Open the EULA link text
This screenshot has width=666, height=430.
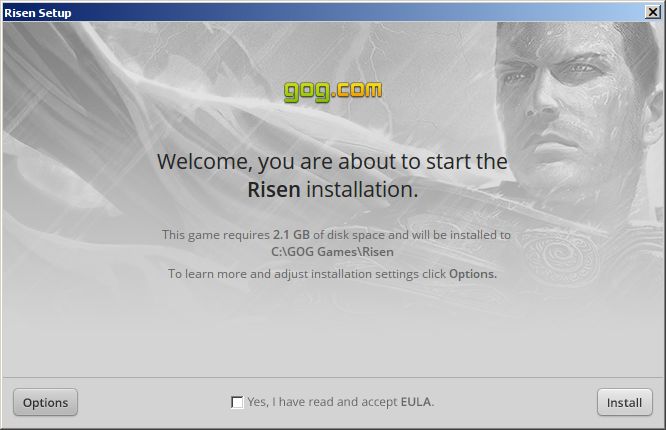[416, 402]
